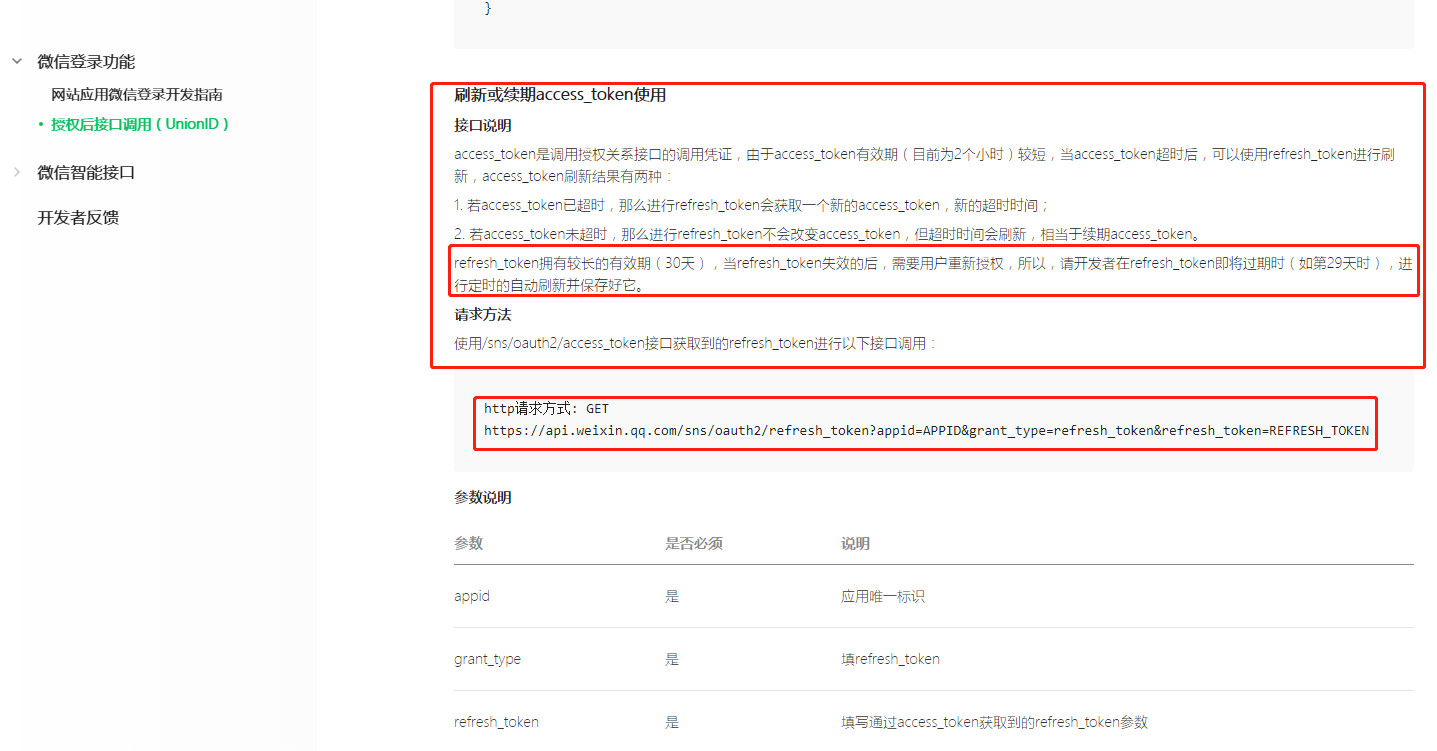Screen dimensions: 1437x751
Task: Click the 参数说明 heading
Action: (x=482, y=497)
